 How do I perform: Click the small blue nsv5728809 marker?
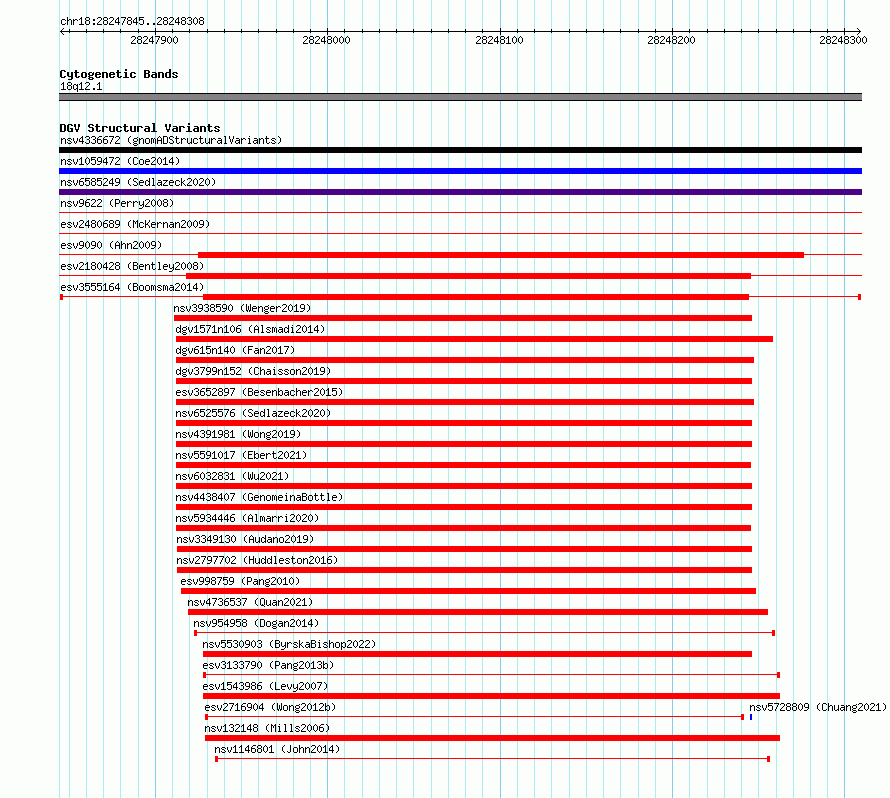(x=751, y=717)
